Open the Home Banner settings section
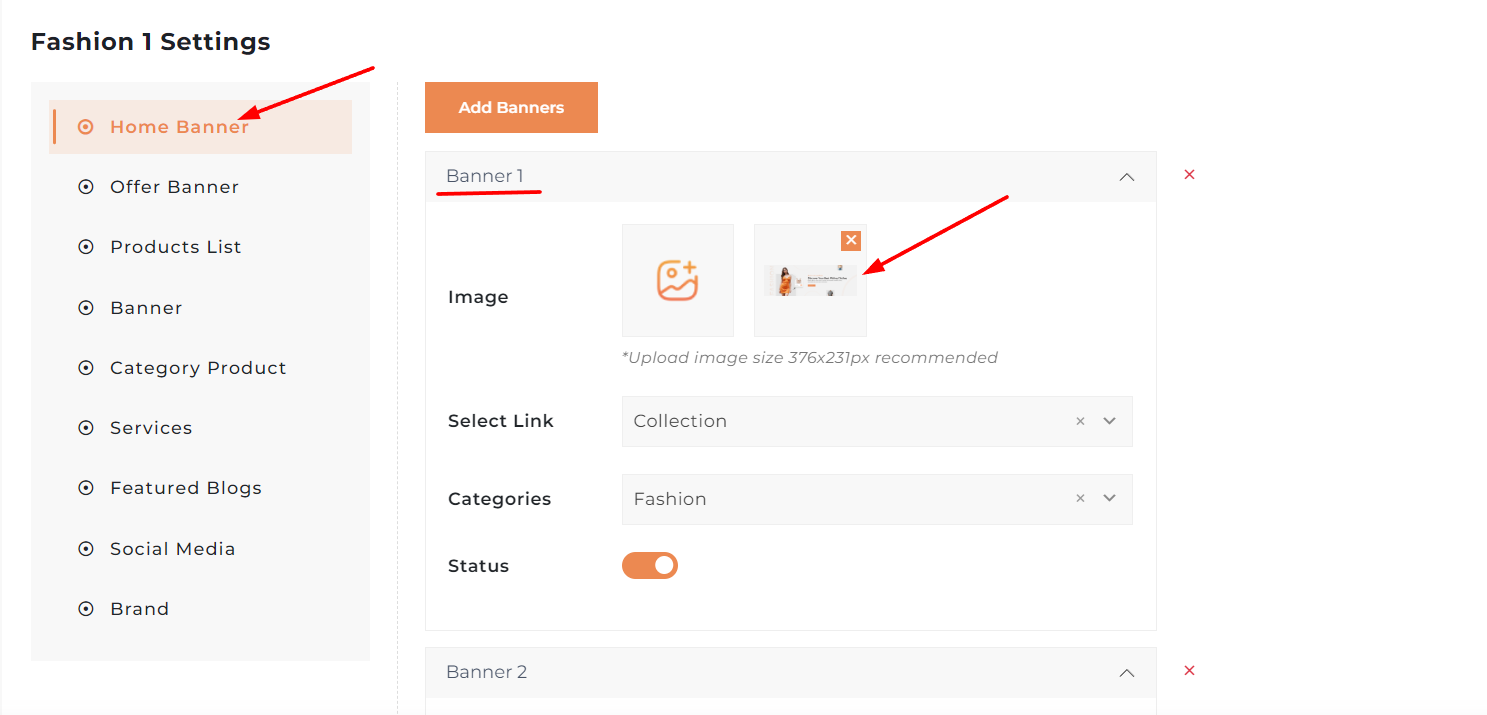1487x715 pixels. point(179,127)
